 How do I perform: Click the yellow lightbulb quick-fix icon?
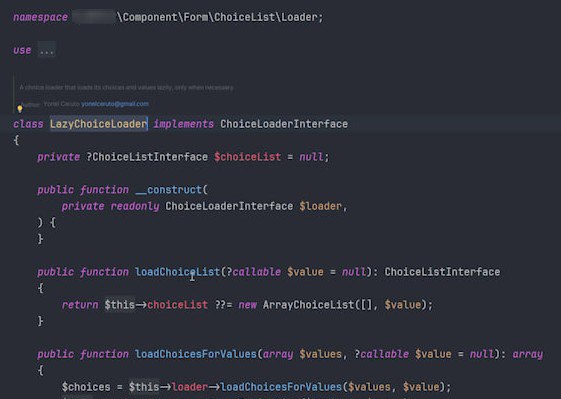point(20,108)
